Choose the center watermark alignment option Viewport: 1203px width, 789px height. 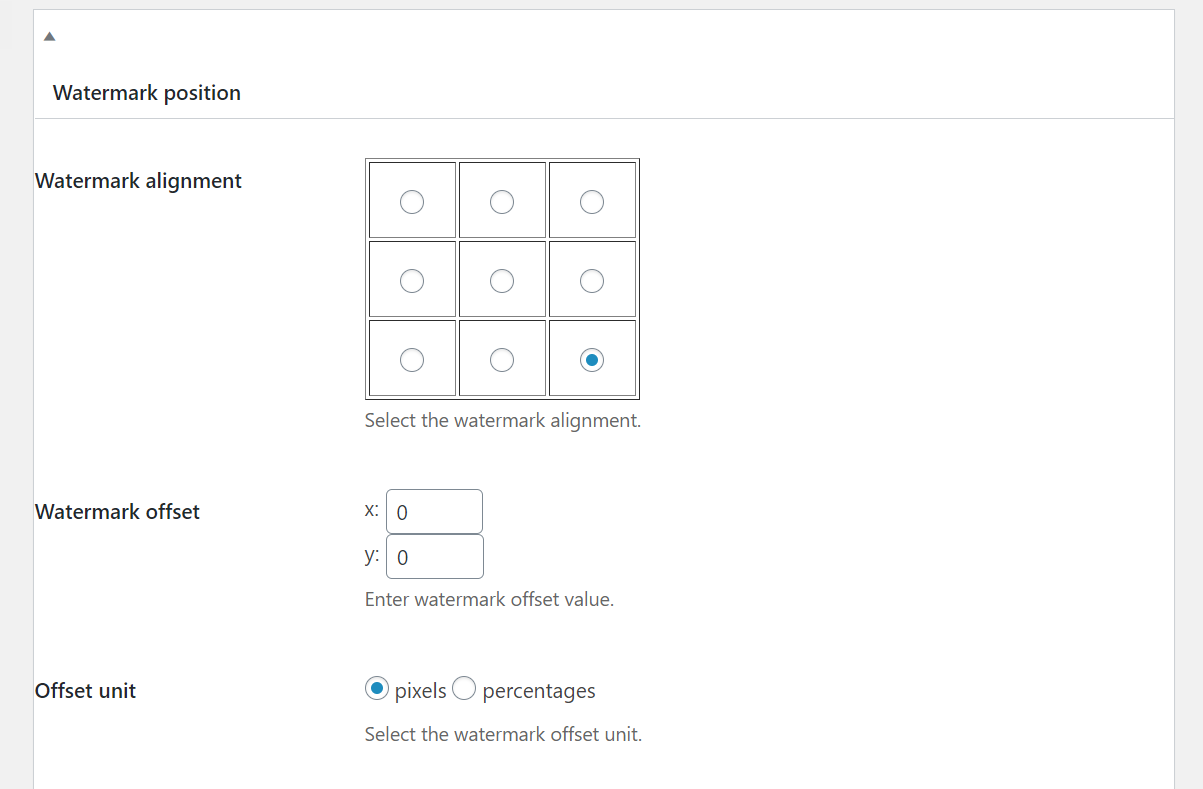[x=502, y=281]
